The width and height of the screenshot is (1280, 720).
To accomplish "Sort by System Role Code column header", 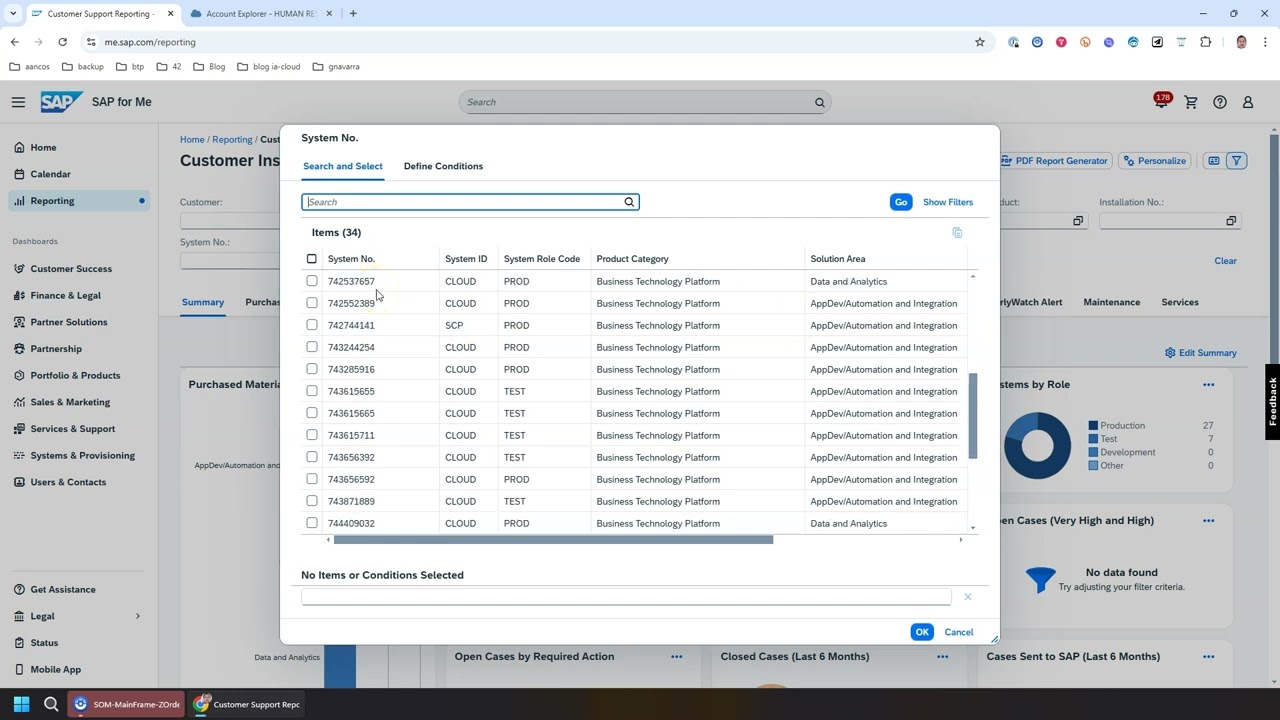I will [542, 259].
